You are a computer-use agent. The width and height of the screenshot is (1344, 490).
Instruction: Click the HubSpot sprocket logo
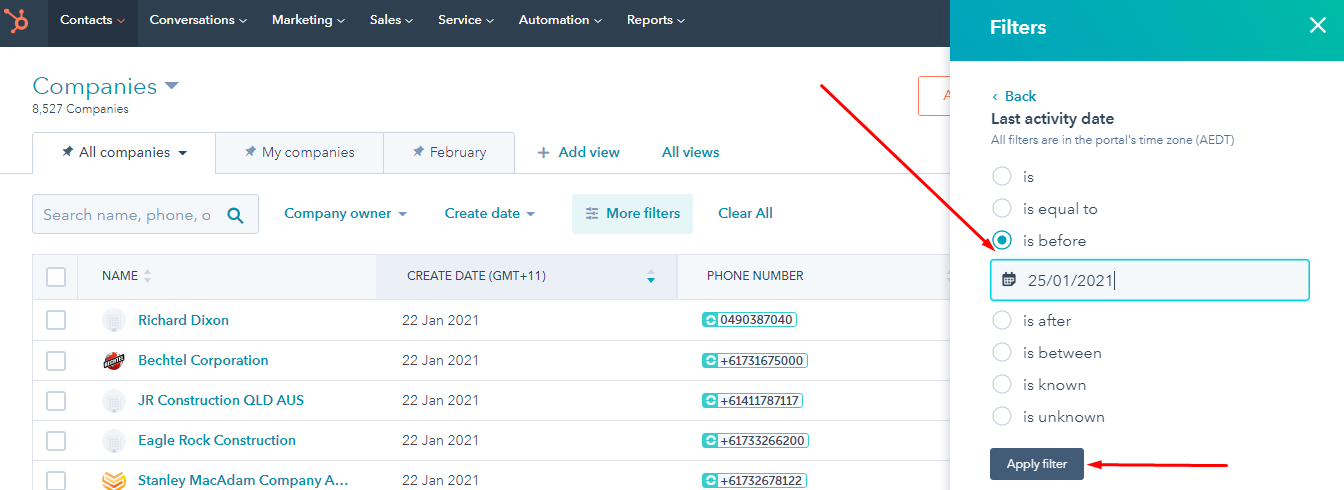(x=19, y=21)
